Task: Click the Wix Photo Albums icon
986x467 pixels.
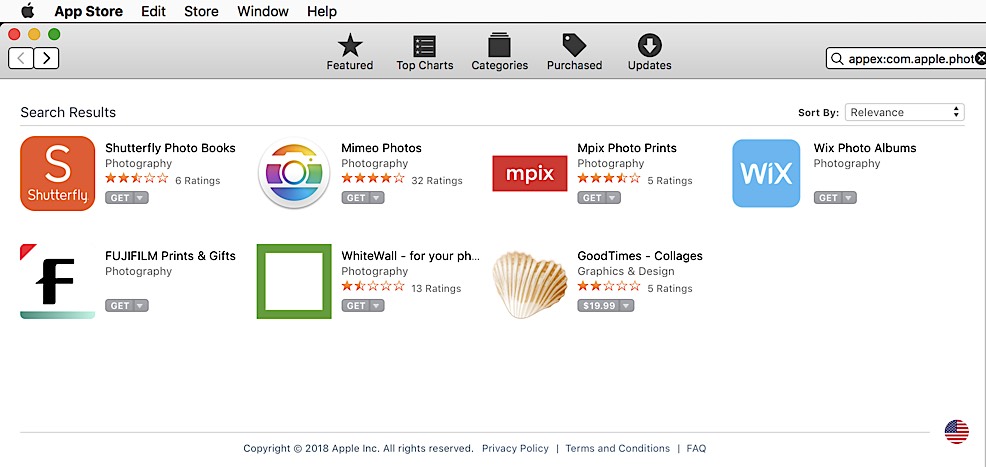Action: tap(766, 174)
